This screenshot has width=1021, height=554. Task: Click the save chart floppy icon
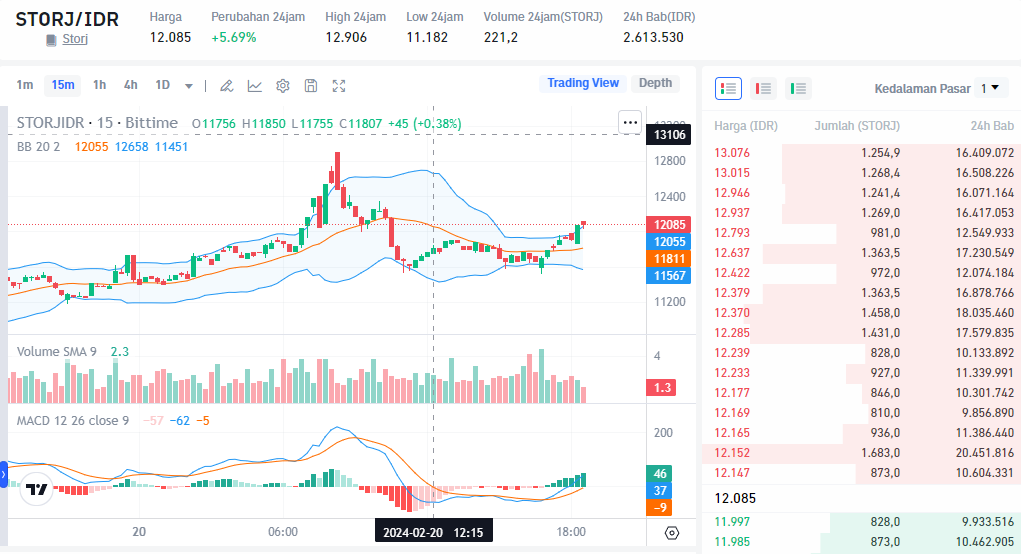click(311, 86)
